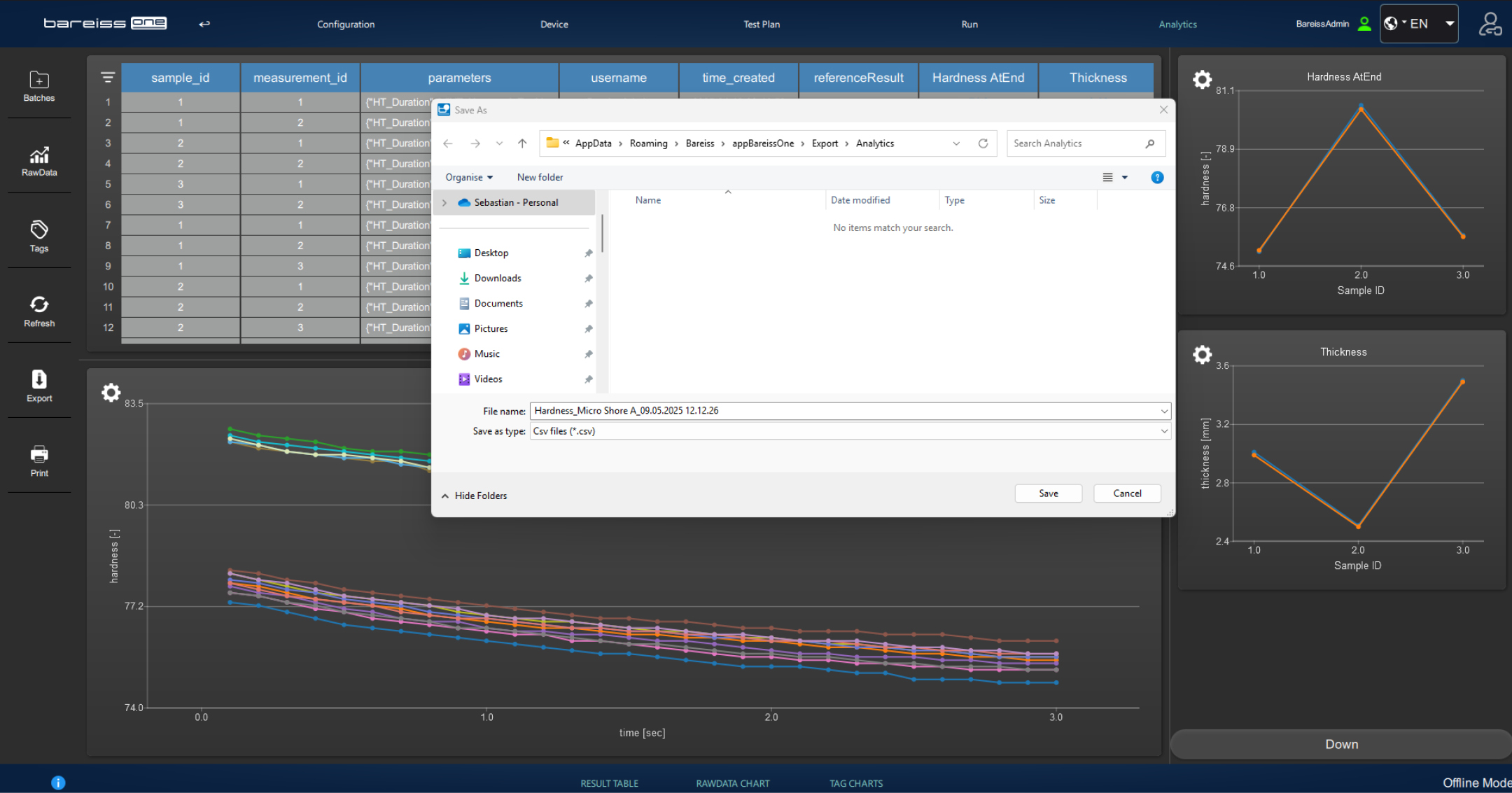Open address bar previous locations dropdown
The width and height of the screenshot is (1512, 793).
pos(956,143)
